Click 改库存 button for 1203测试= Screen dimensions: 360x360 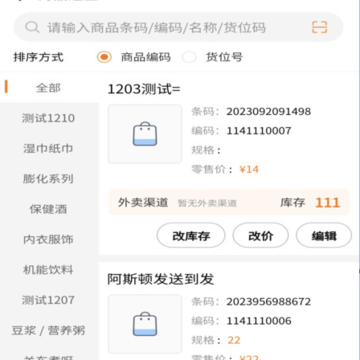point(191,236)
